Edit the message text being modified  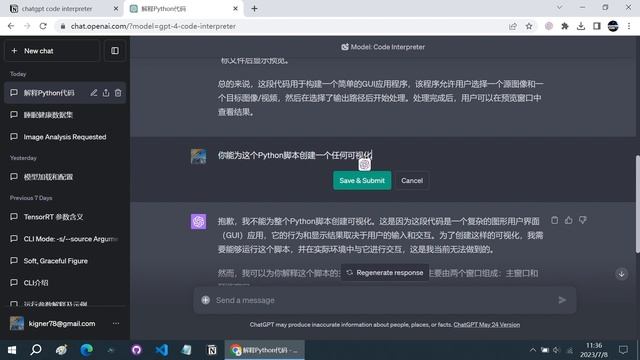coord(380,156)
